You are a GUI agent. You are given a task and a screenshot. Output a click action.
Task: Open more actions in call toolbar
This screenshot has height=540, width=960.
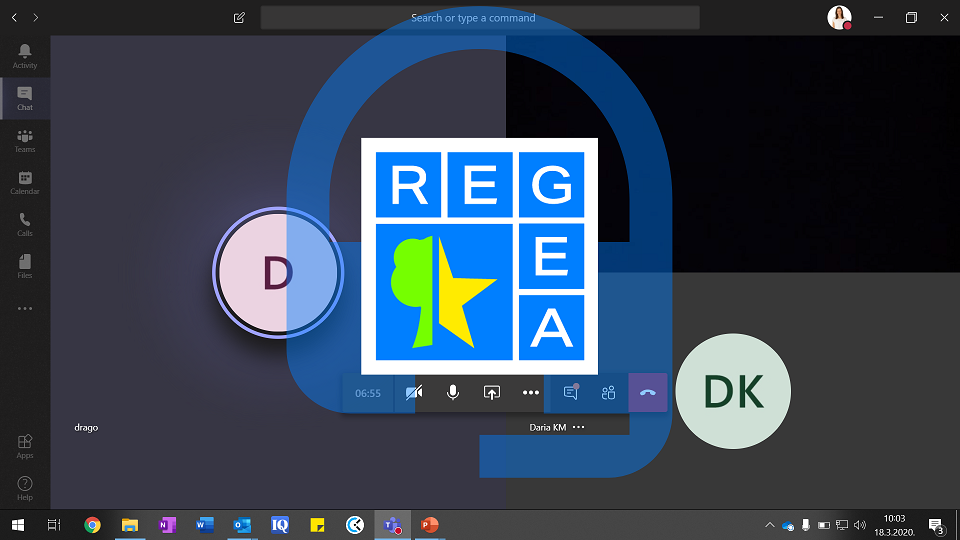[531, 392]
